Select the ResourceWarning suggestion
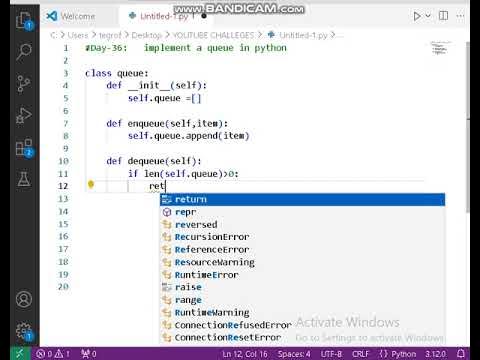The width and height of the screenshot is (480, 360). [x=302, y=262]
